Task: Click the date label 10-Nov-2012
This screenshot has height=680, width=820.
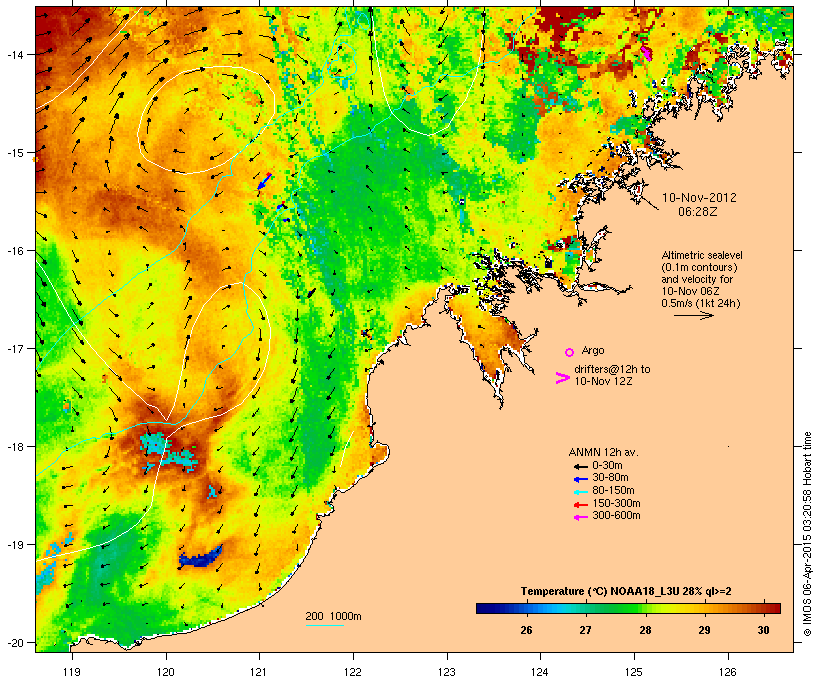Action: pos(699,198)
